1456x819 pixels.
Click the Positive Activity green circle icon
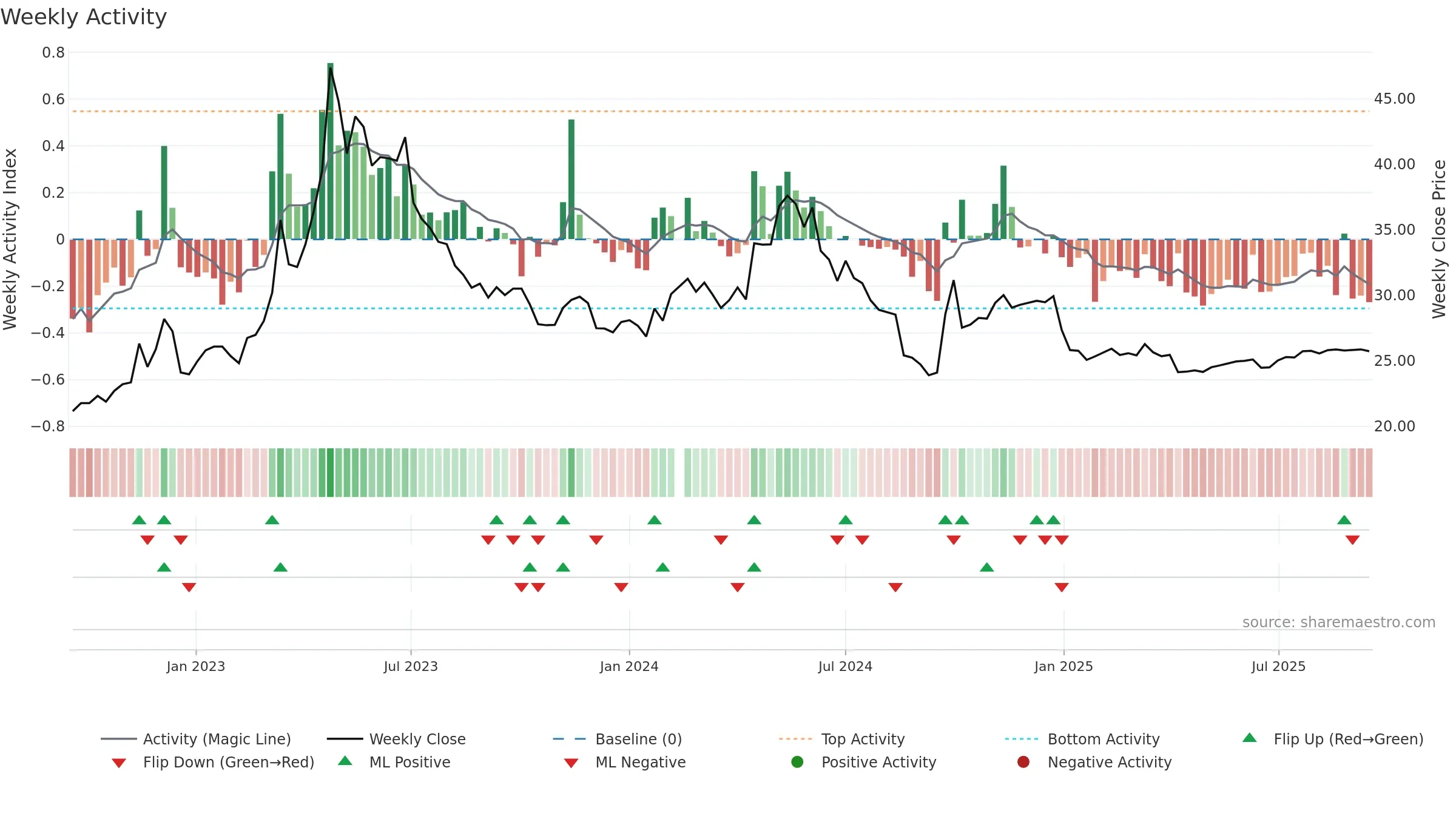point(798,762)
